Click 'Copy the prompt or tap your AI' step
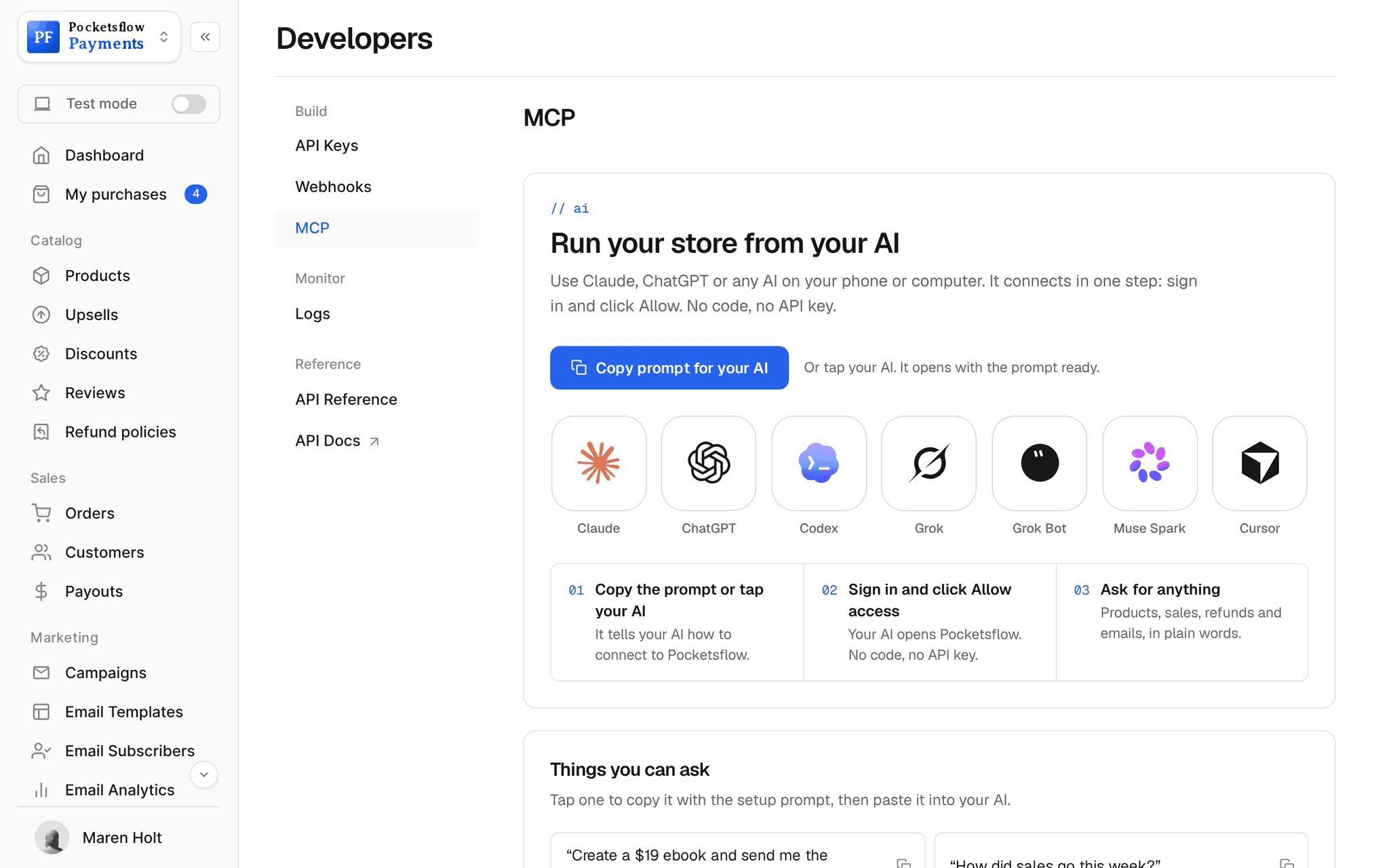 (x=677, y=622)
